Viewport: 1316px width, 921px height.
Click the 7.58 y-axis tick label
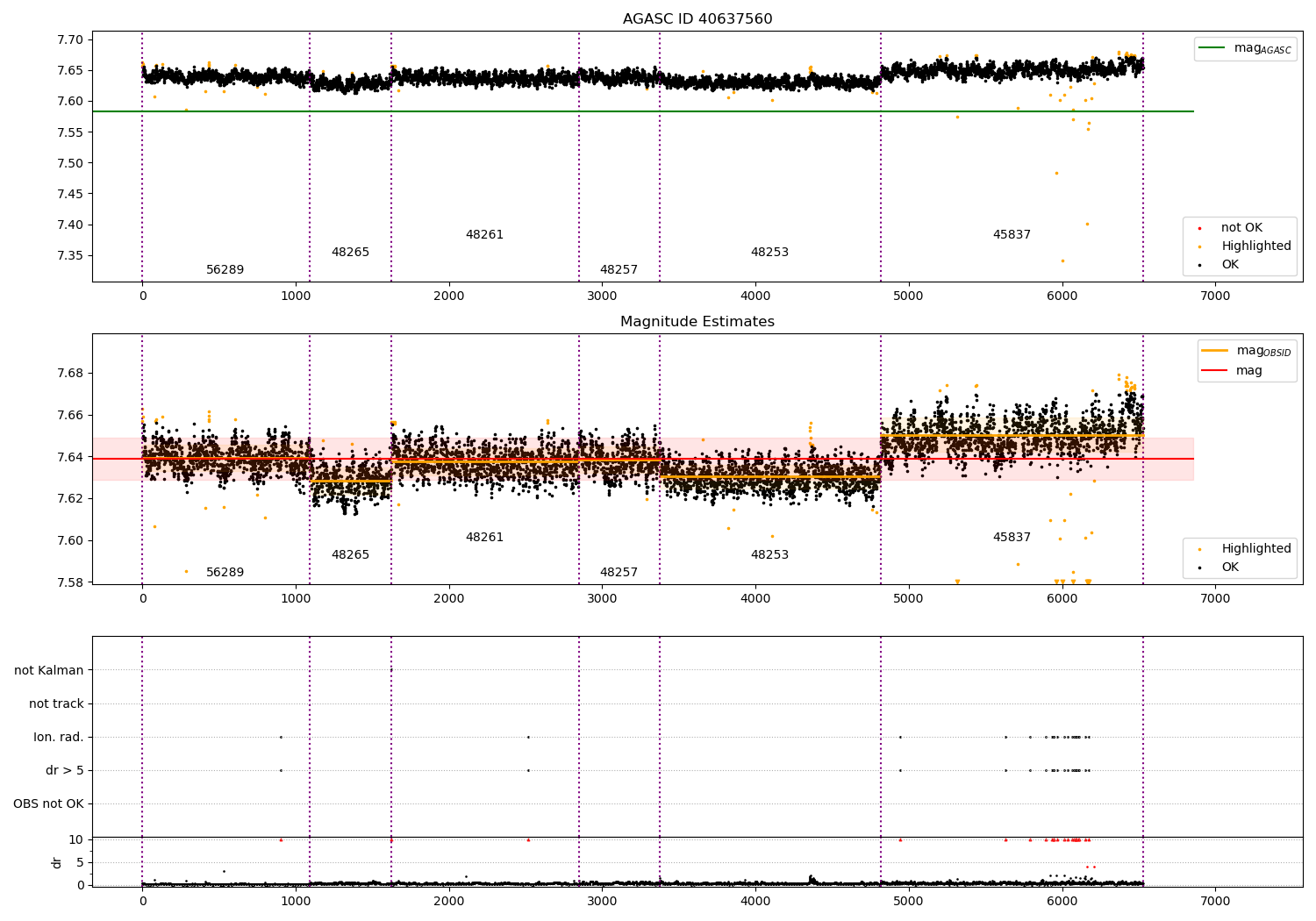[x=70, y=582]
